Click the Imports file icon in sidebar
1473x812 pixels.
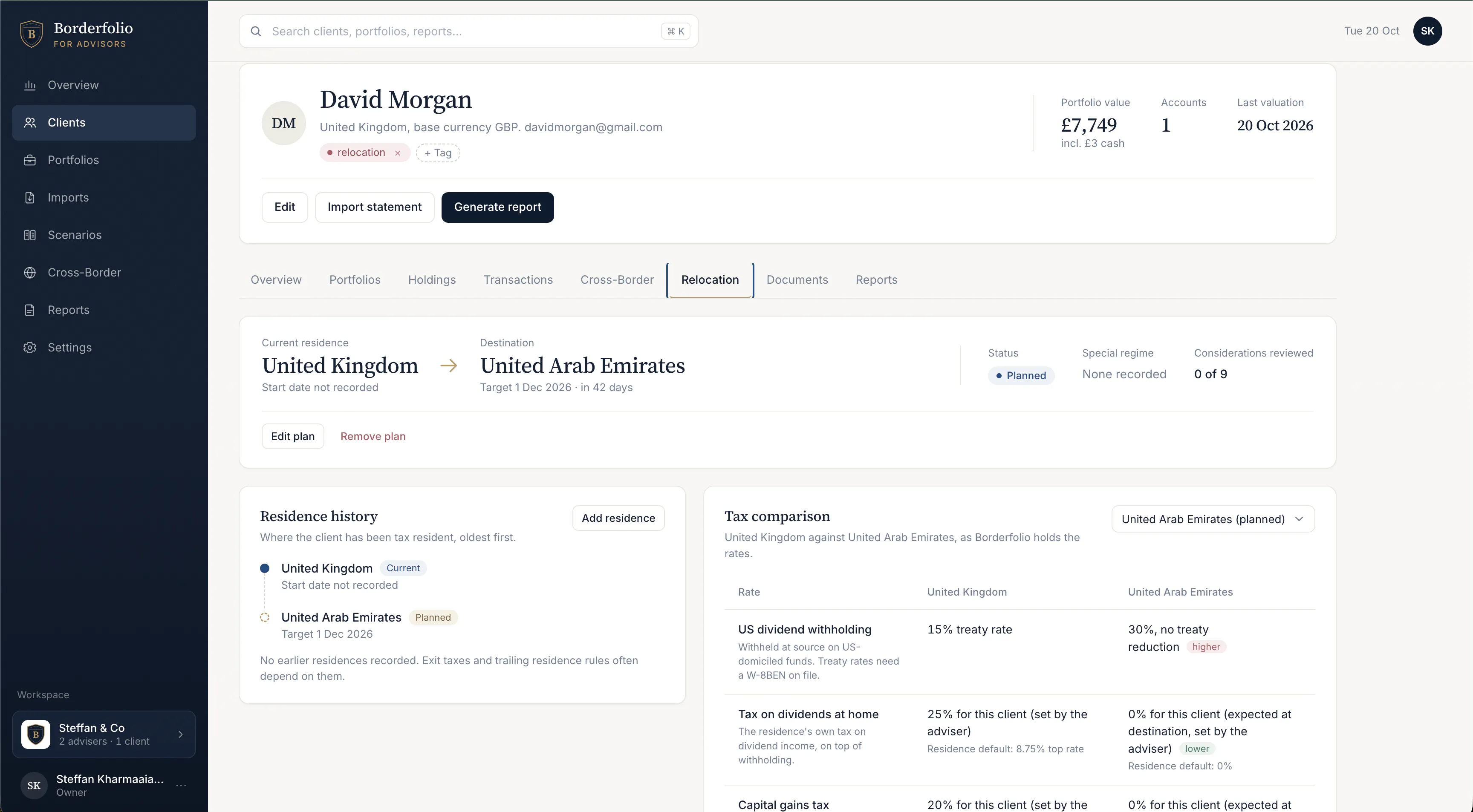[x=30, y=198]
